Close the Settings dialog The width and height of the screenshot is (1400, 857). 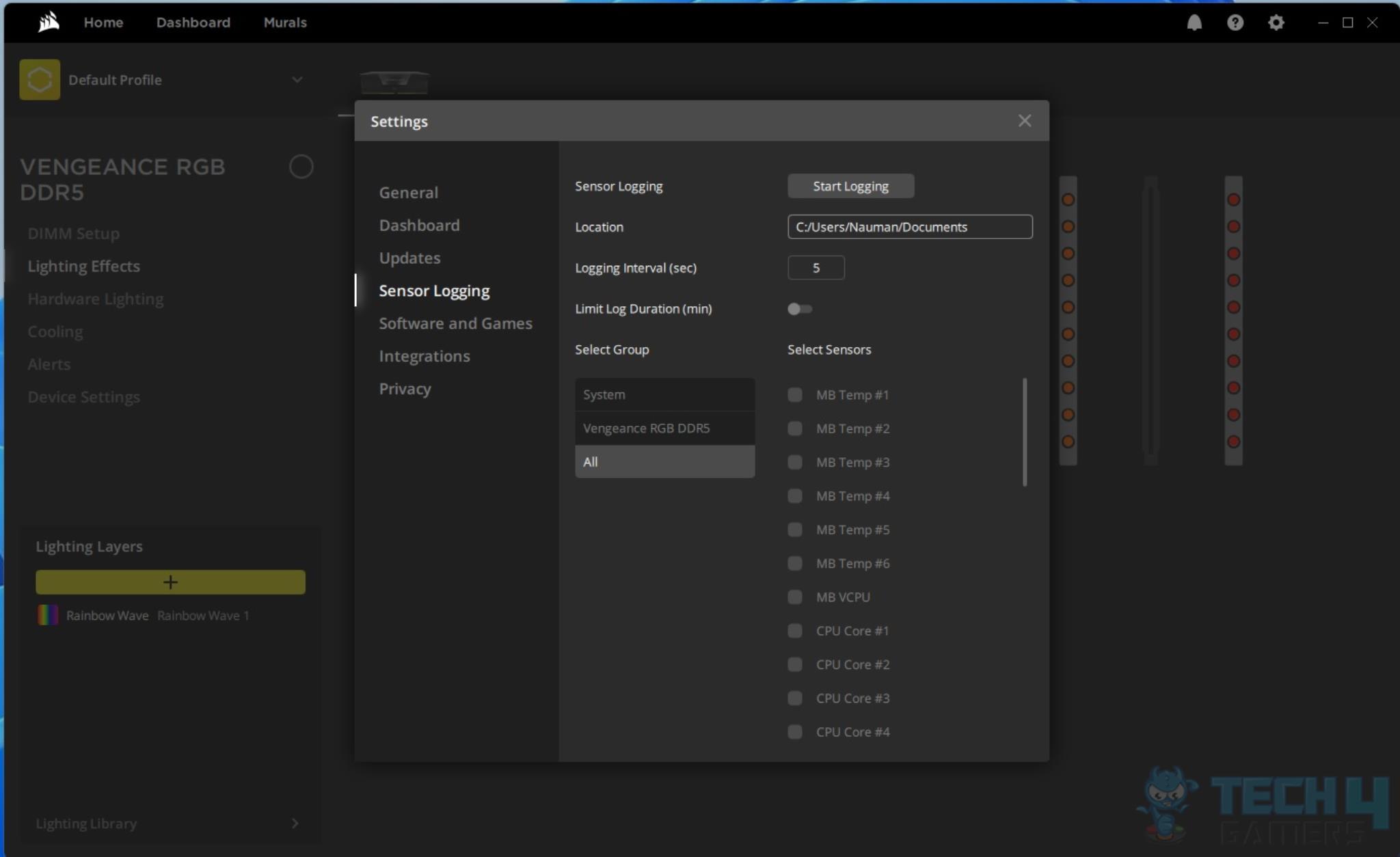click(x=1024, y=121)
